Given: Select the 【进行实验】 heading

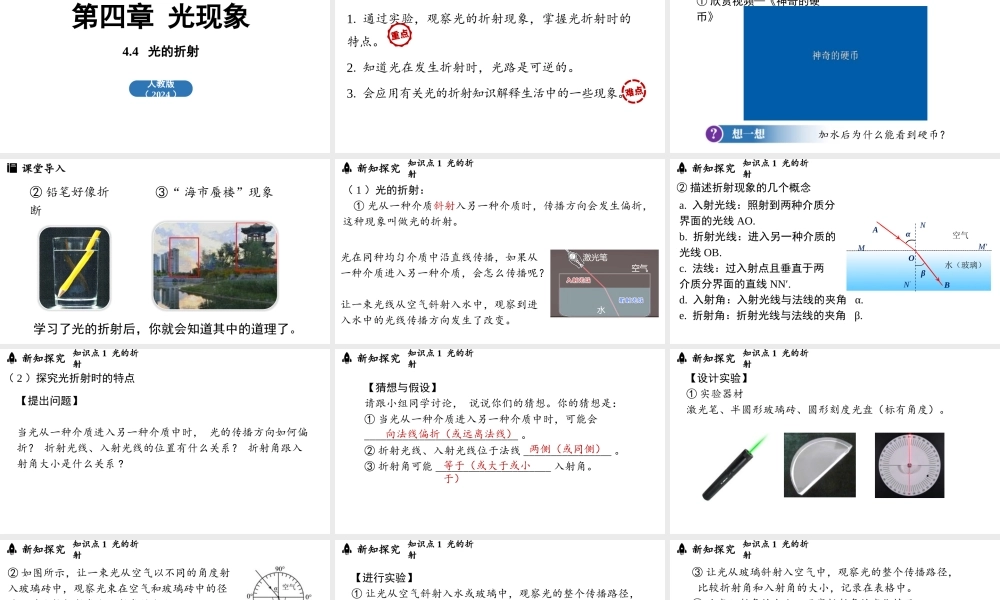Looking at the screenshot, I should coord(384,578).
